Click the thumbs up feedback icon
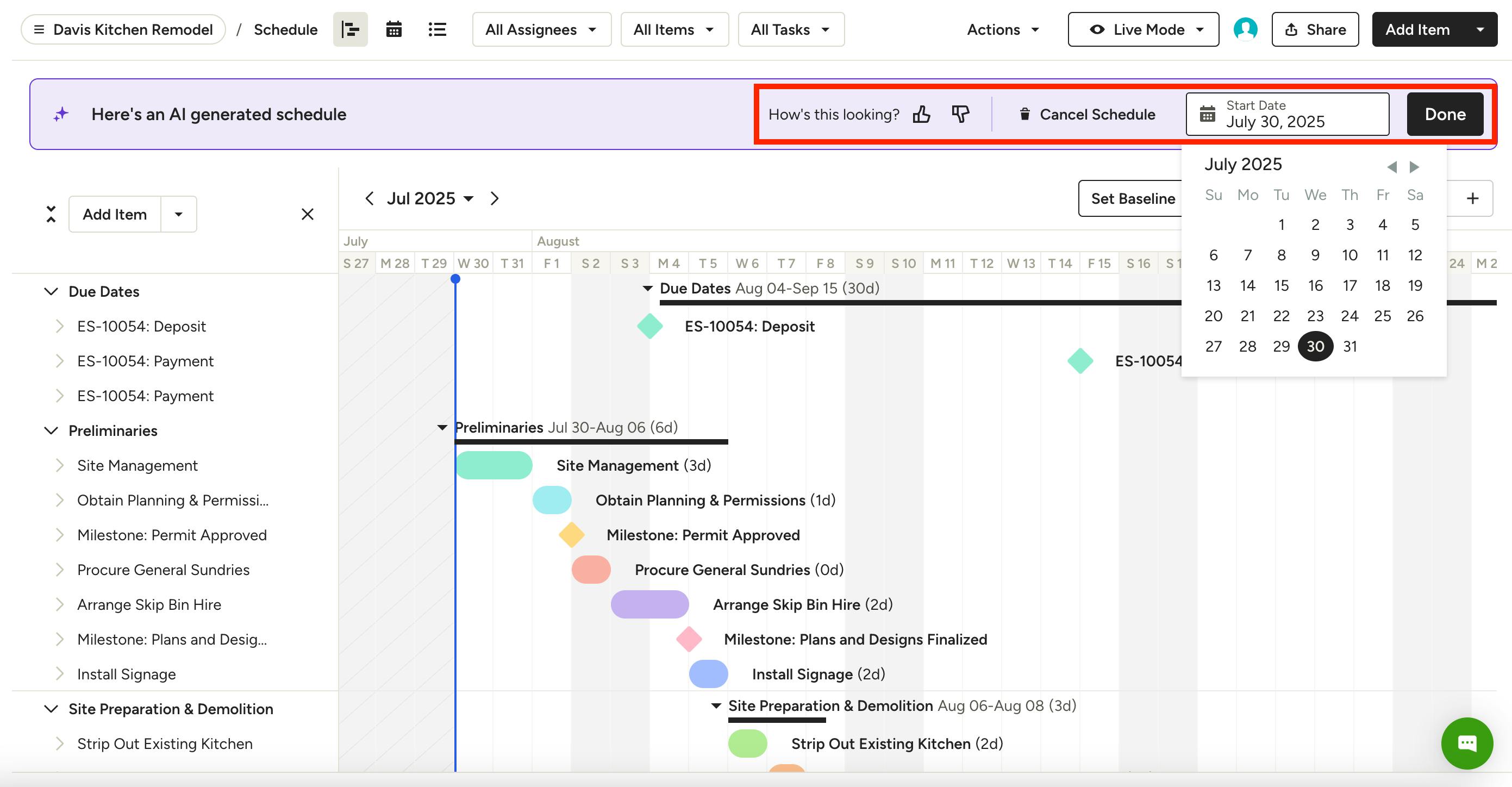Image resolution: width=1512 pixels, height=787 pixels. (x=922, y=114)
